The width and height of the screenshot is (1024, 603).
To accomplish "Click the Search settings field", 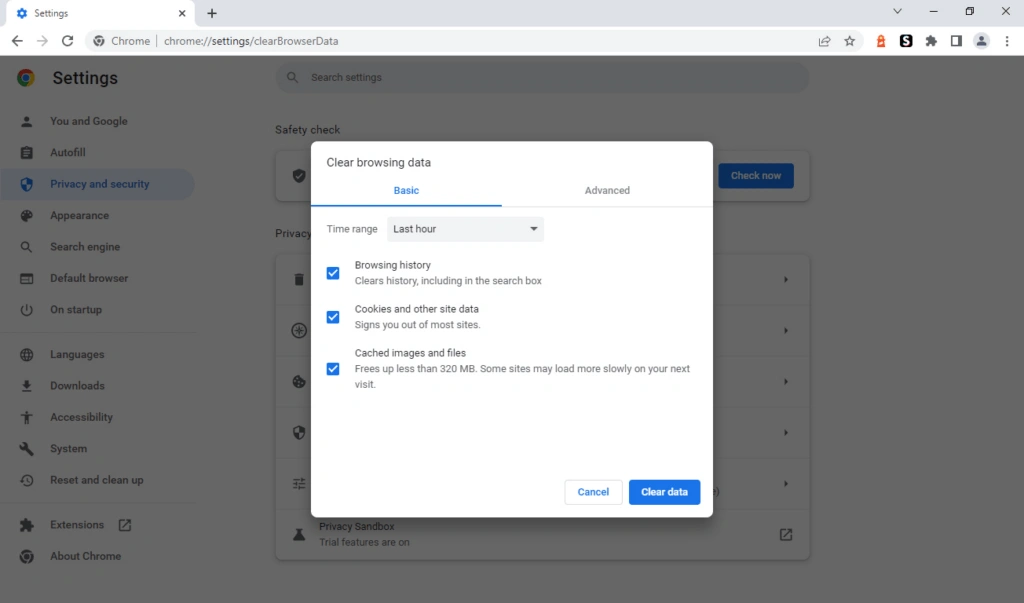I will 542,78.
